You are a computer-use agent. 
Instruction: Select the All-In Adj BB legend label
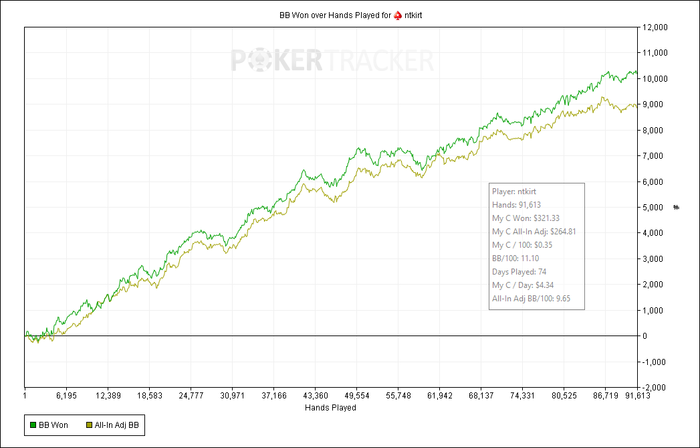point(117,425)
